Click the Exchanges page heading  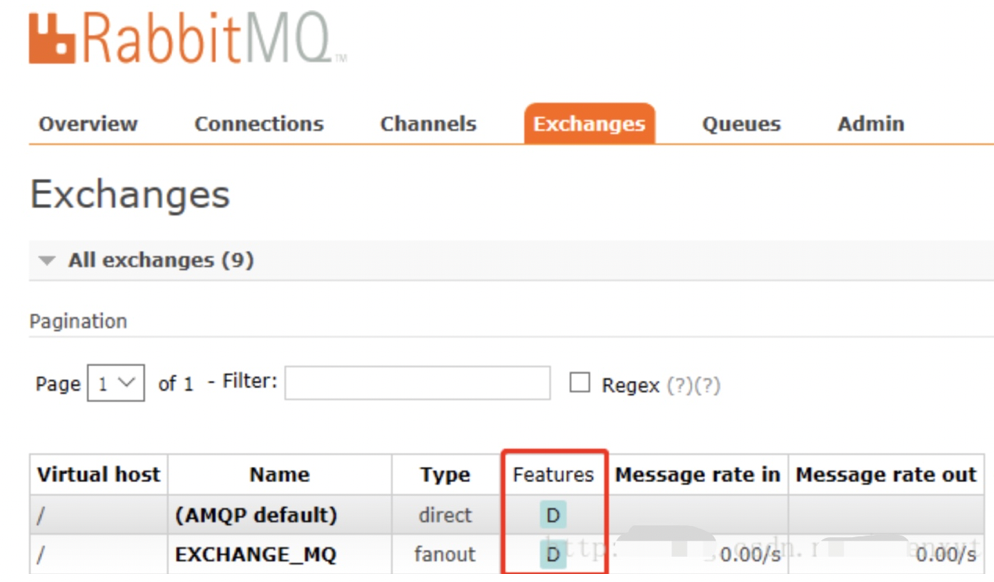tap(130, 194)
